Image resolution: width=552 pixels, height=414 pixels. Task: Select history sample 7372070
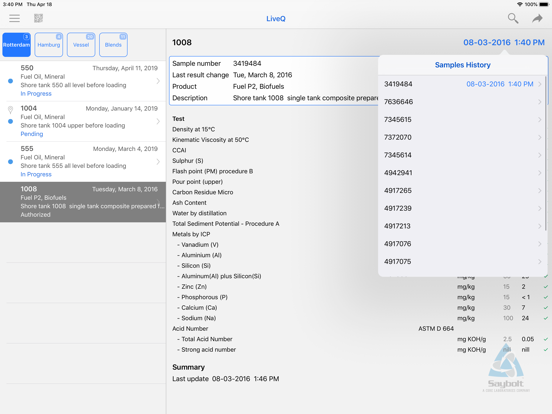[x=463, y=137]
